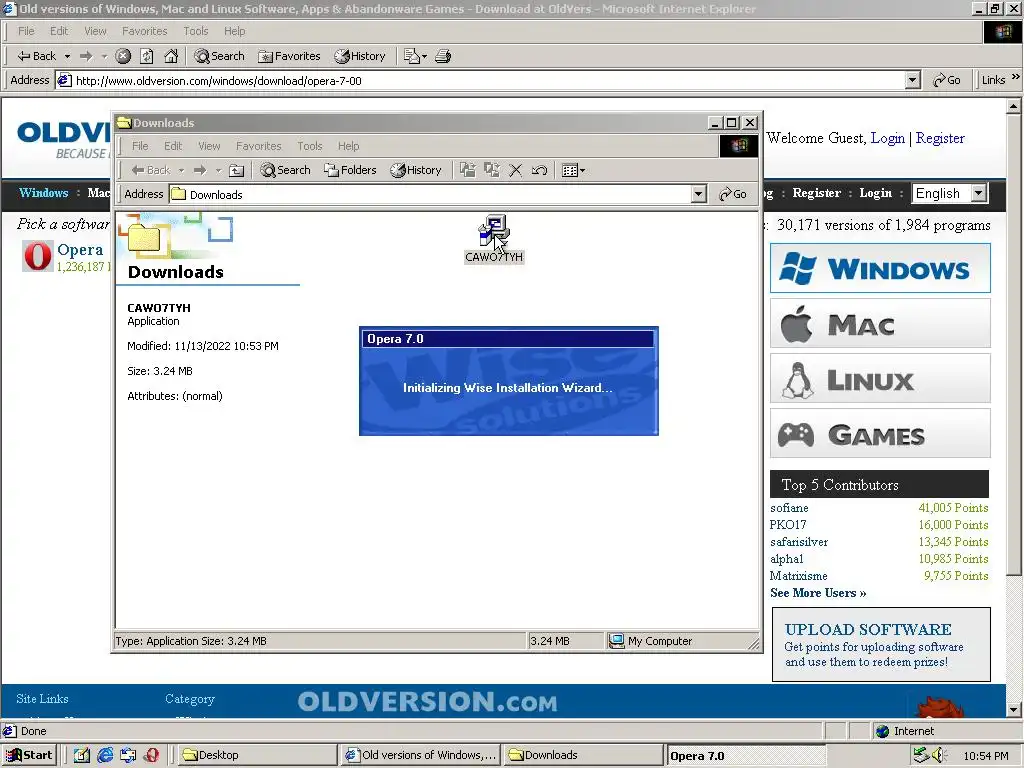Open the Views dropdown in Downloads toolbar

pos(573,170)
